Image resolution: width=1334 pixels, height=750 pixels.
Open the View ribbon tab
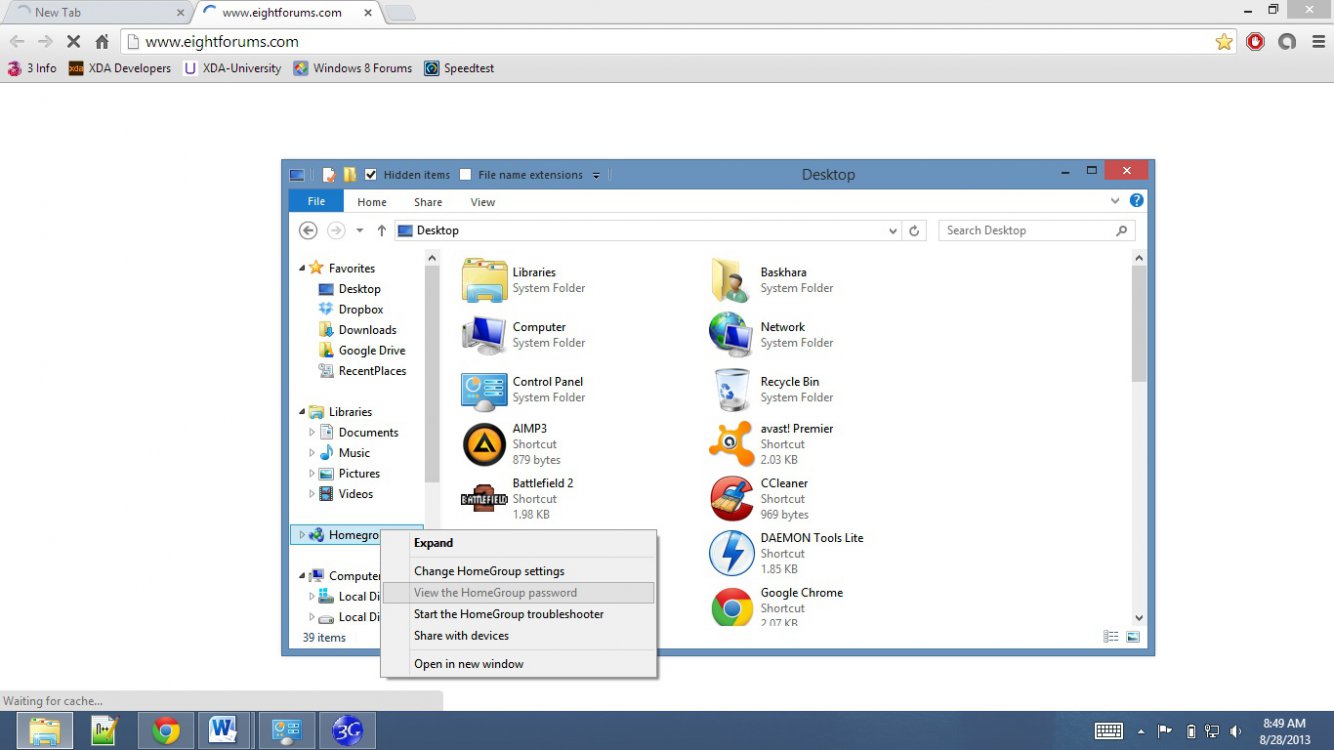pos(483,202)
